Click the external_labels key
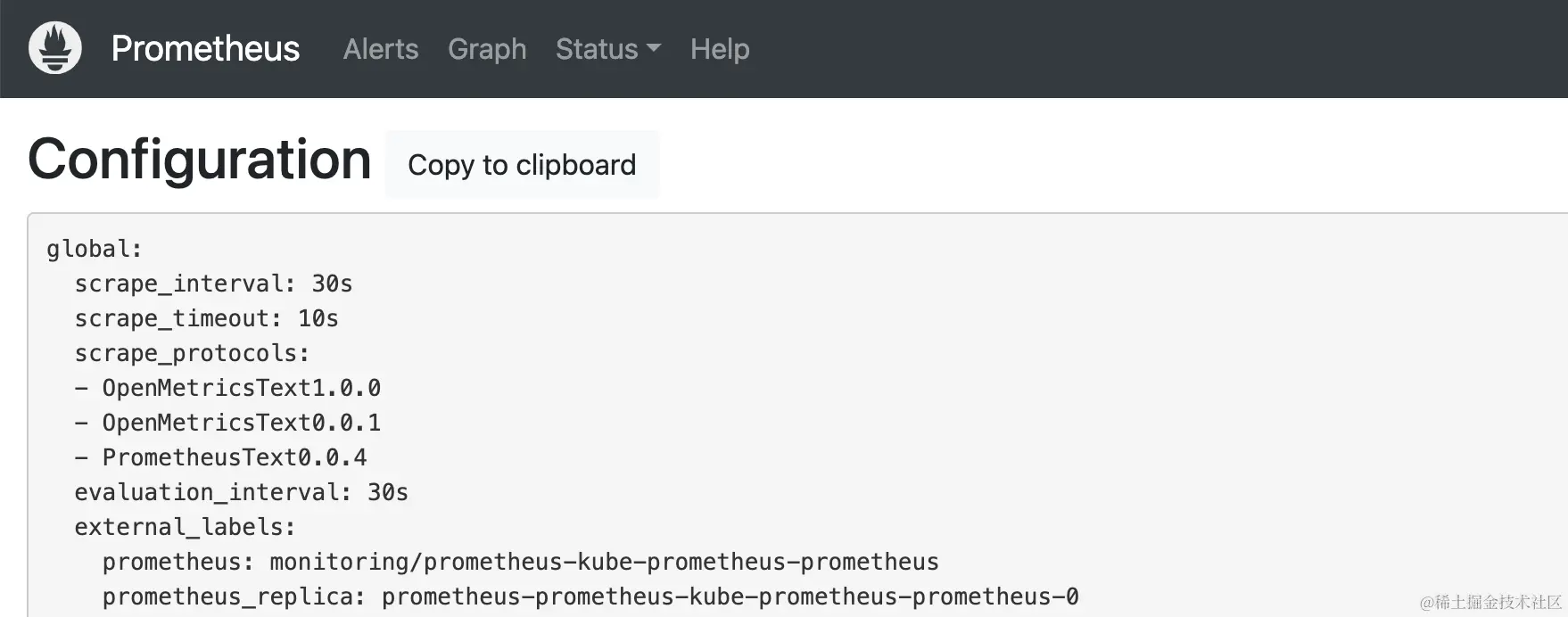Image resolution: width=1568 pixels, height=617 pixels. tap(185, 527)
